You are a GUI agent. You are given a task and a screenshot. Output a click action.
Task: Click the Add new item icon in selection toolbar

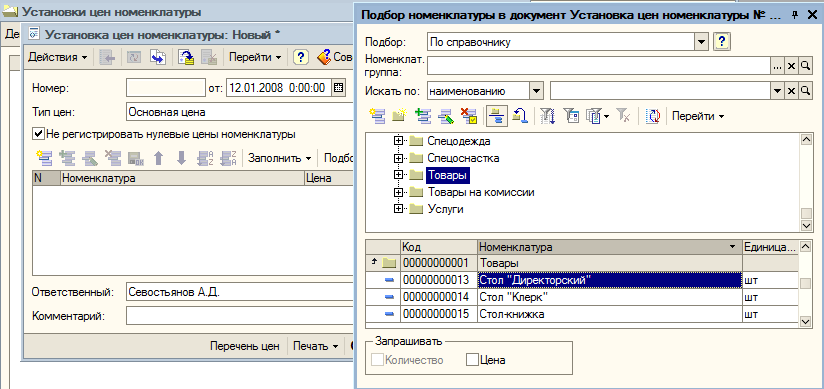(377, 116)
